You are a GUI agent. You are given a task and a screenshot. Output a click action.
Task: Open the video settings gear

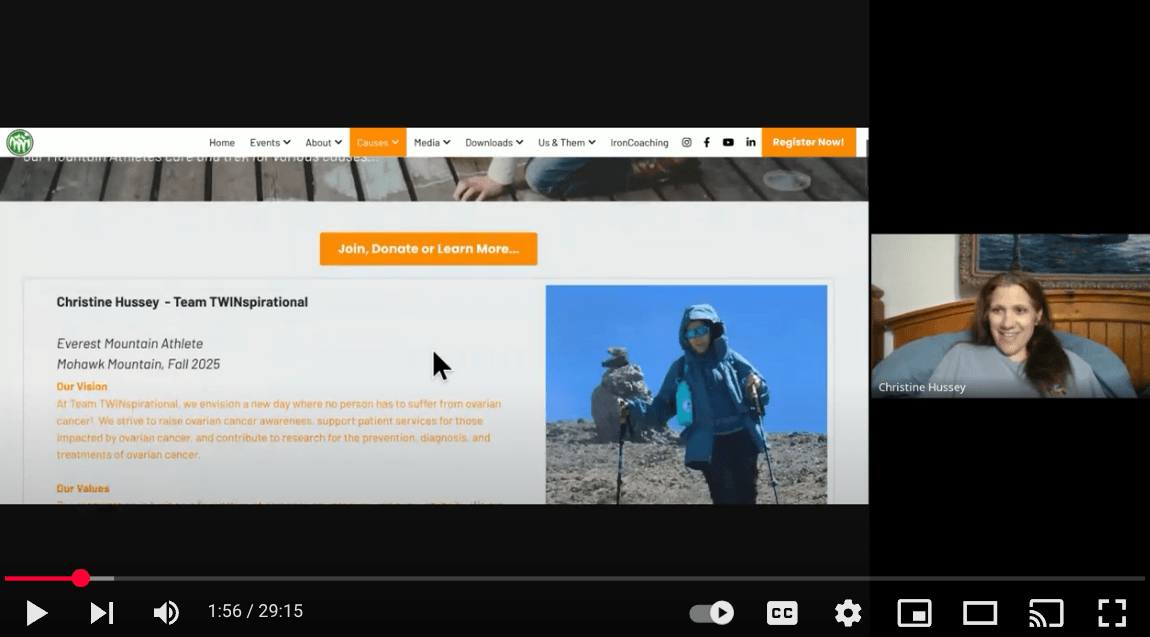[848, 612]
